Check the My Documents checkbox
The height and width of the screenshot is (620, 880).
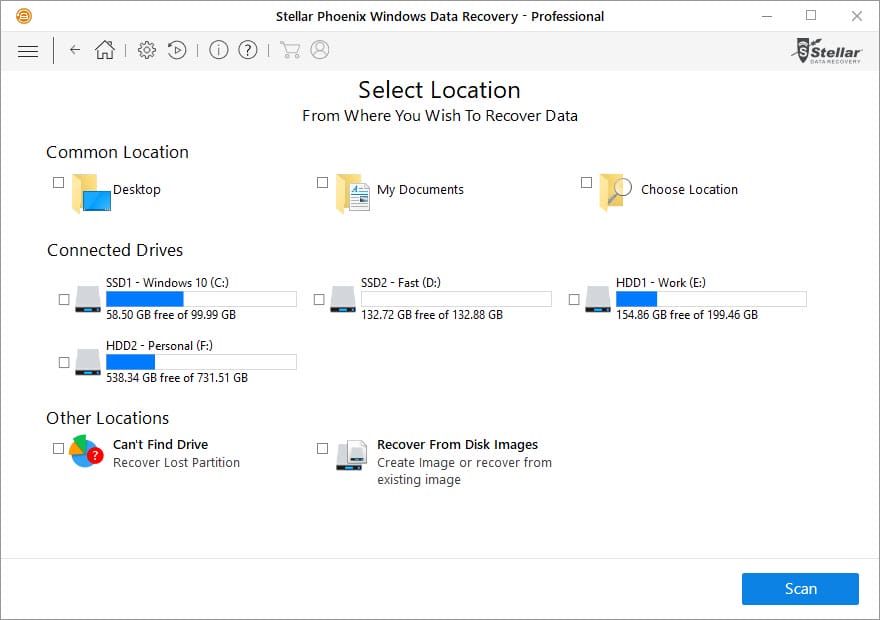coord(322,183)
